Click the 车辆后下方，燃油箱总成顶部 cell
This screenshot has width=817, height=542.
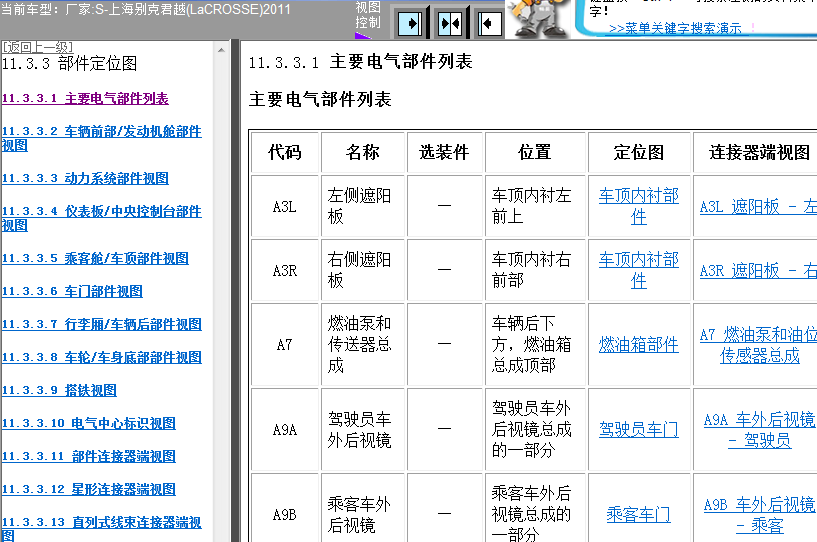pos(535,344)
